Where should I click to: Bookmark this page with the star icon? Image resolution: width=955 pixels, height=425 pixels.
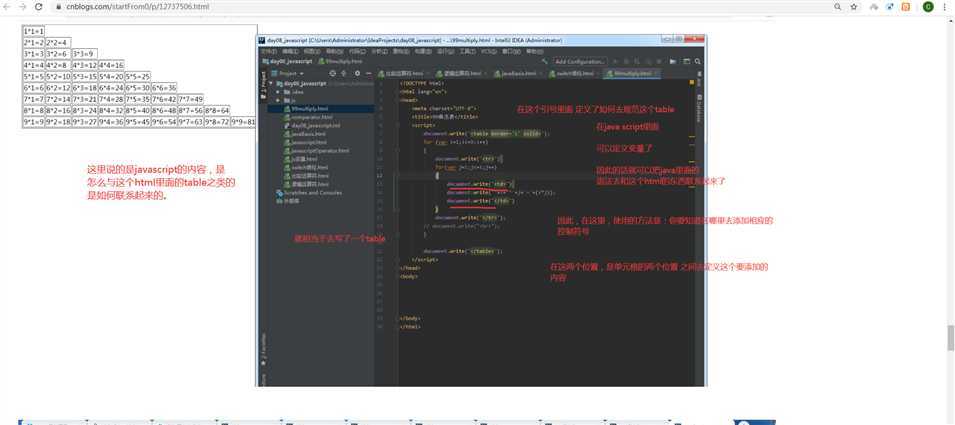pos(854,7)
